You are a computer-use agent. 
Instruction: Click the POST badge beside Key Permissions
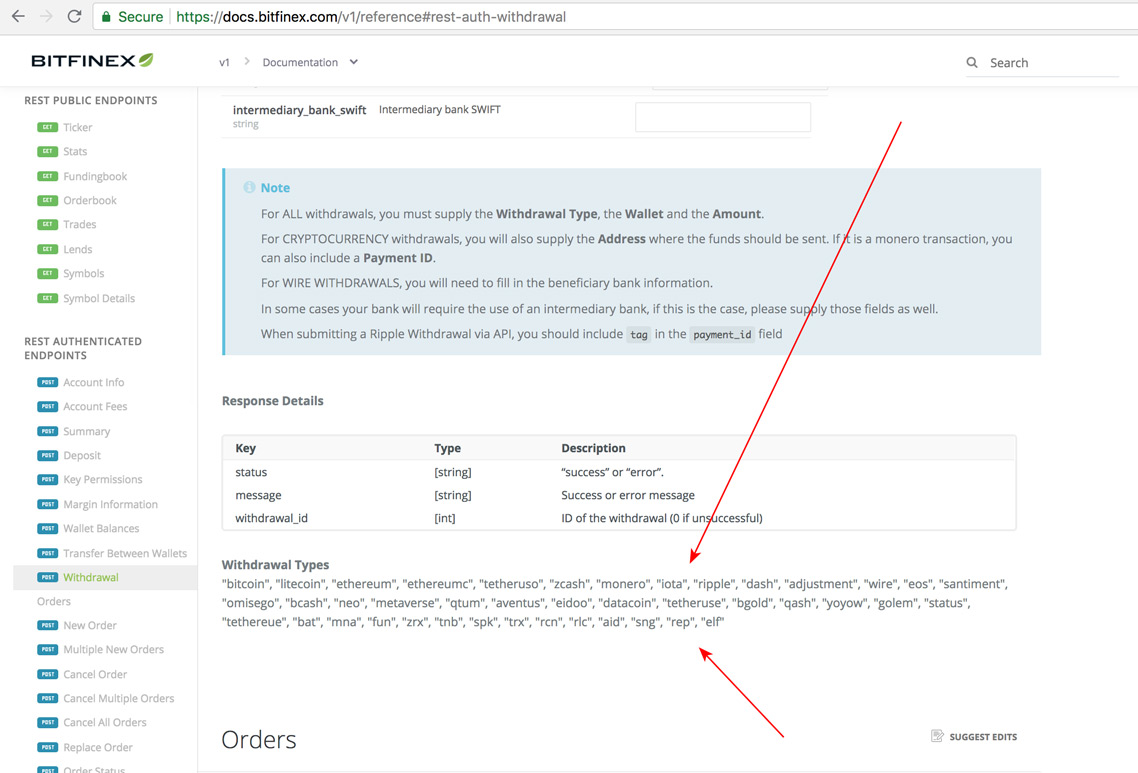[x=47, y=479]
